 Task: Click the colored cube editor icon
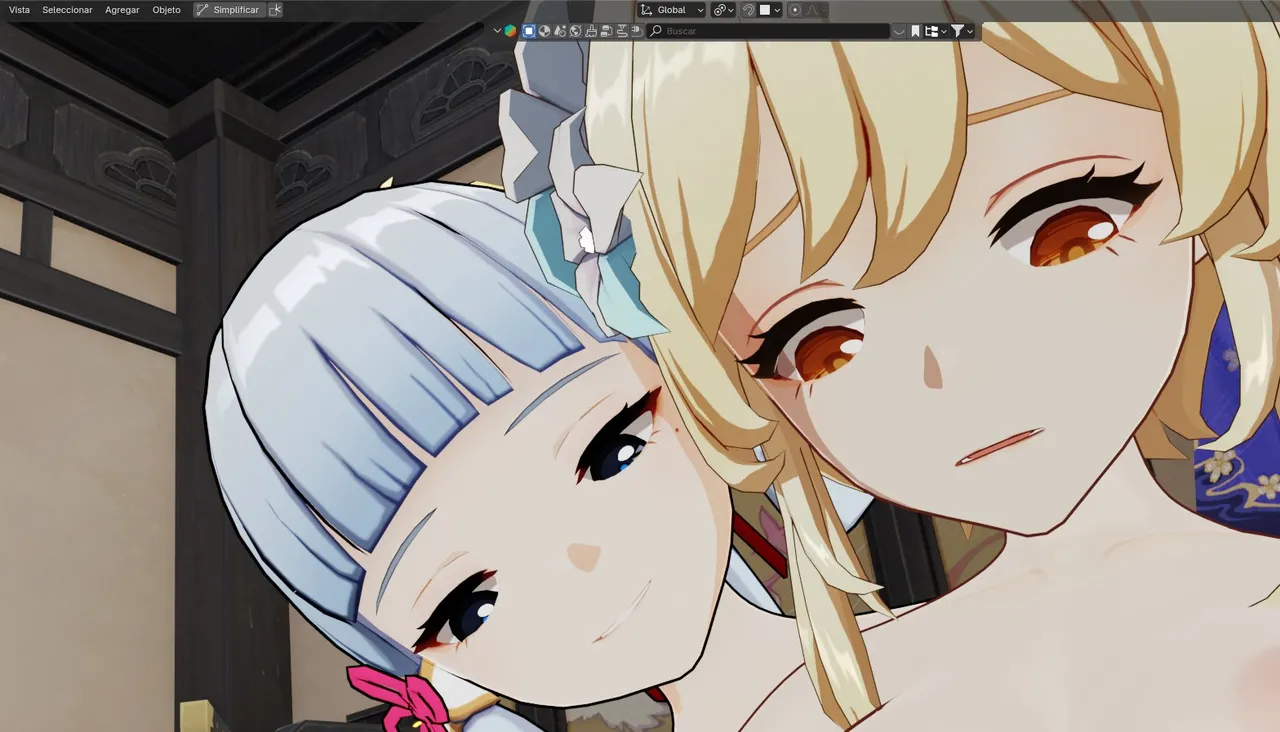(x=510, y=31)
